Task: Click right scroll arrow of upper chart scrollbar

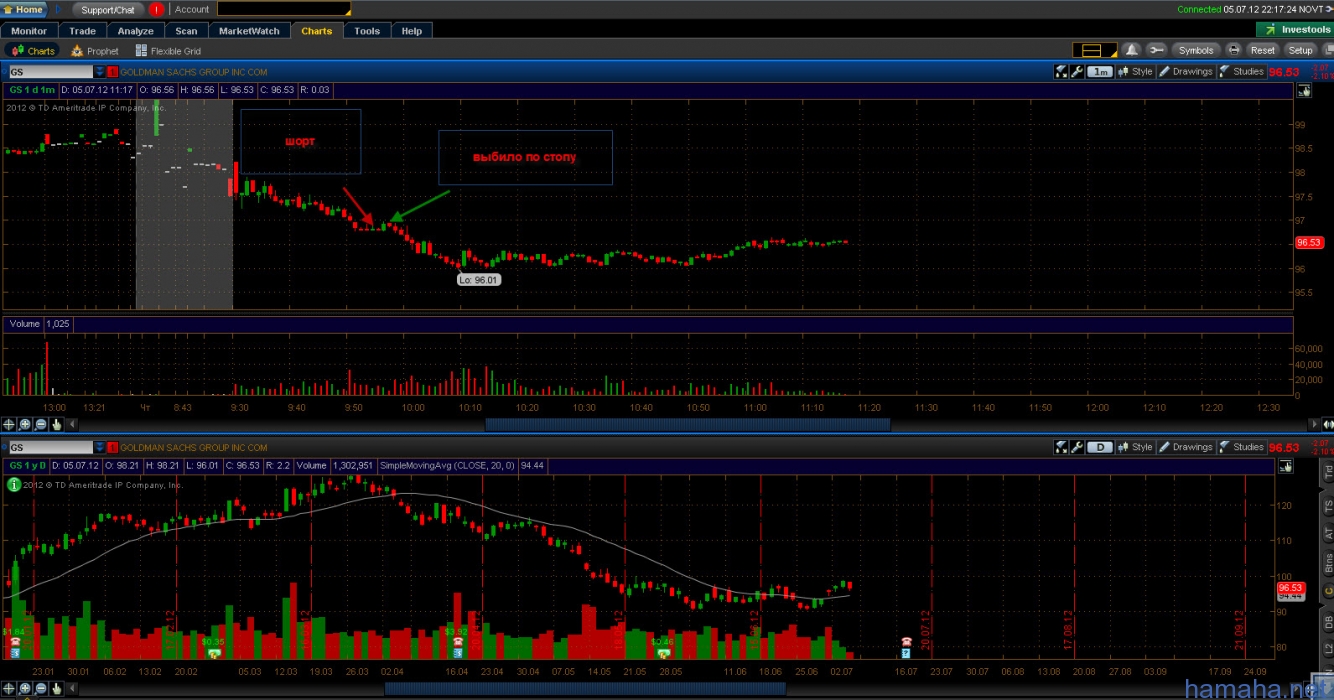Action: tap(1314, 424)
